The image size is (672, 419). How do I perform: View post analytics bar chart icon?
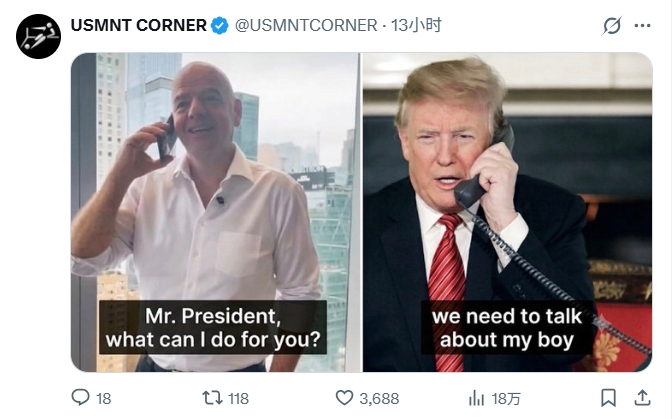point(476,398)
